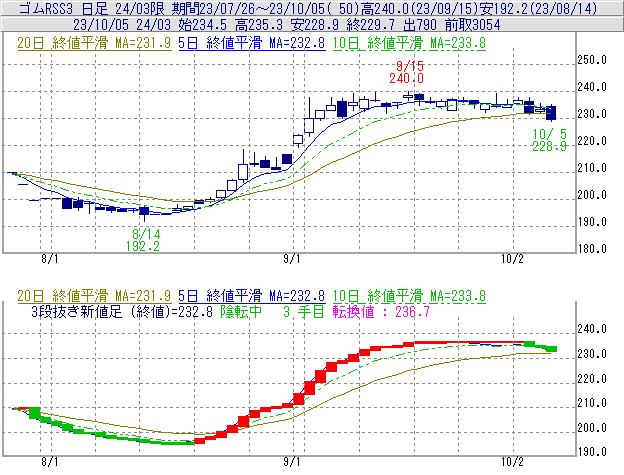Click the 3段抜き新値足 (終値)=232.8 text
The height and width of the screenshot is (475, 624).
(x=122, y=311)
